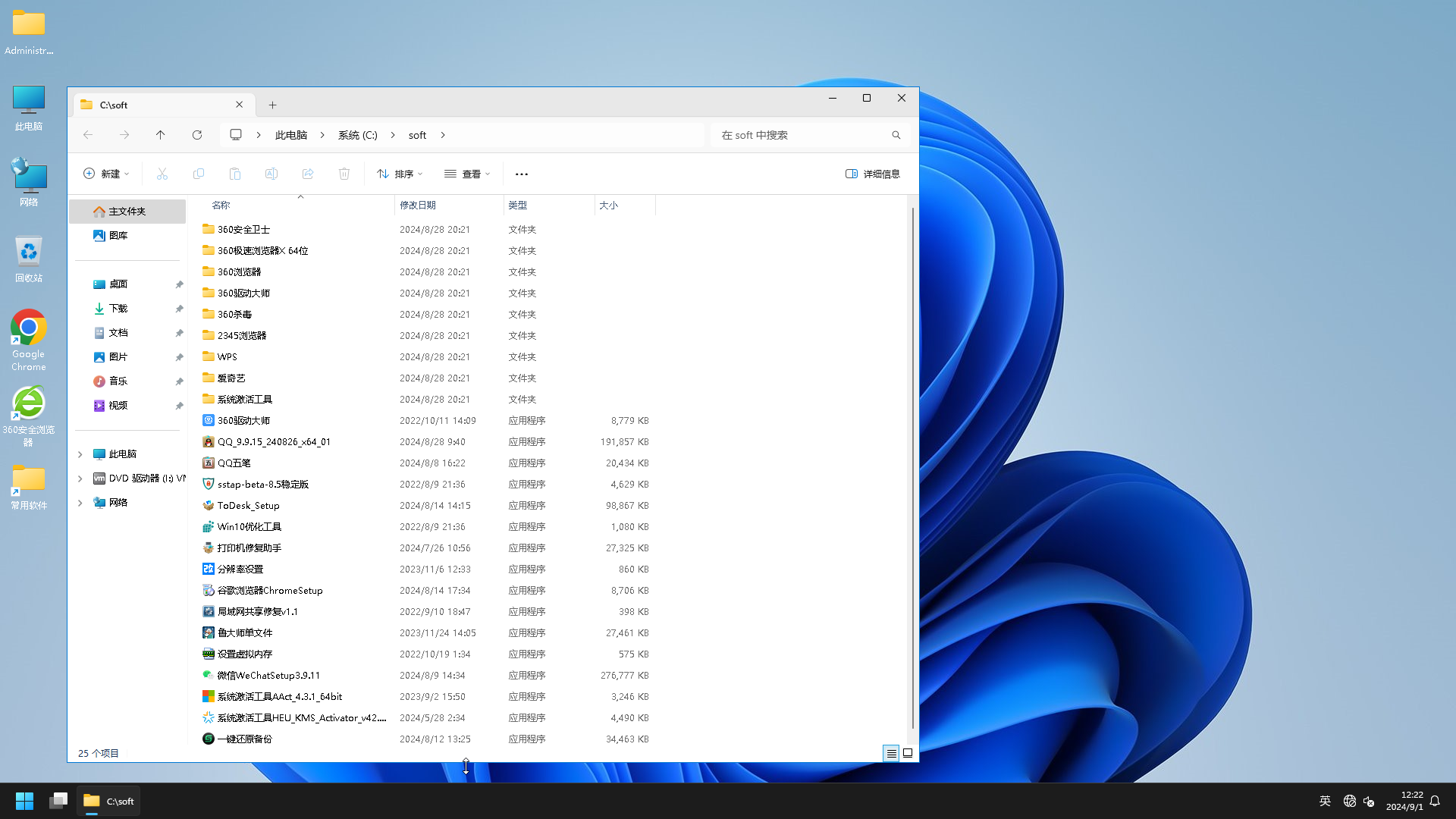Click the search magnifier icon
The width and height of the screenshot is (1456, 819).
(x=896, y=135)
